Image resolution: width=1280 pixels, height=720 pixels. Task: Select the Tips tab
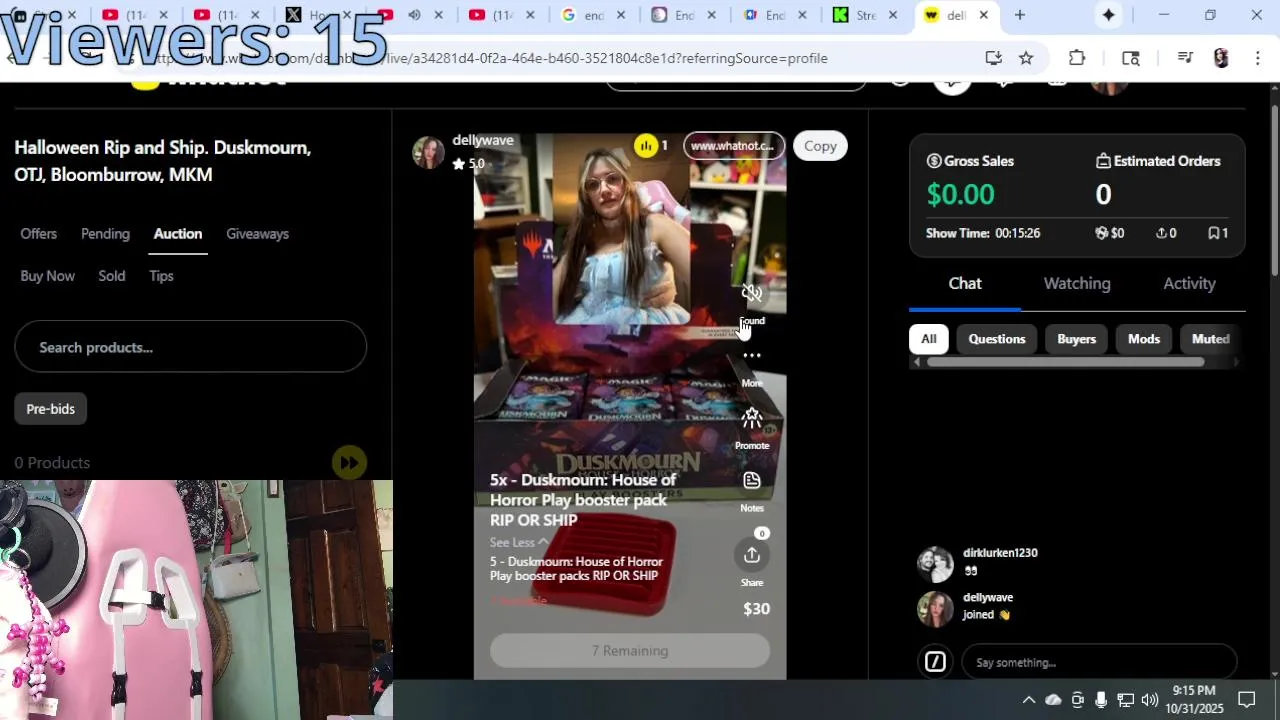point(161,276)
